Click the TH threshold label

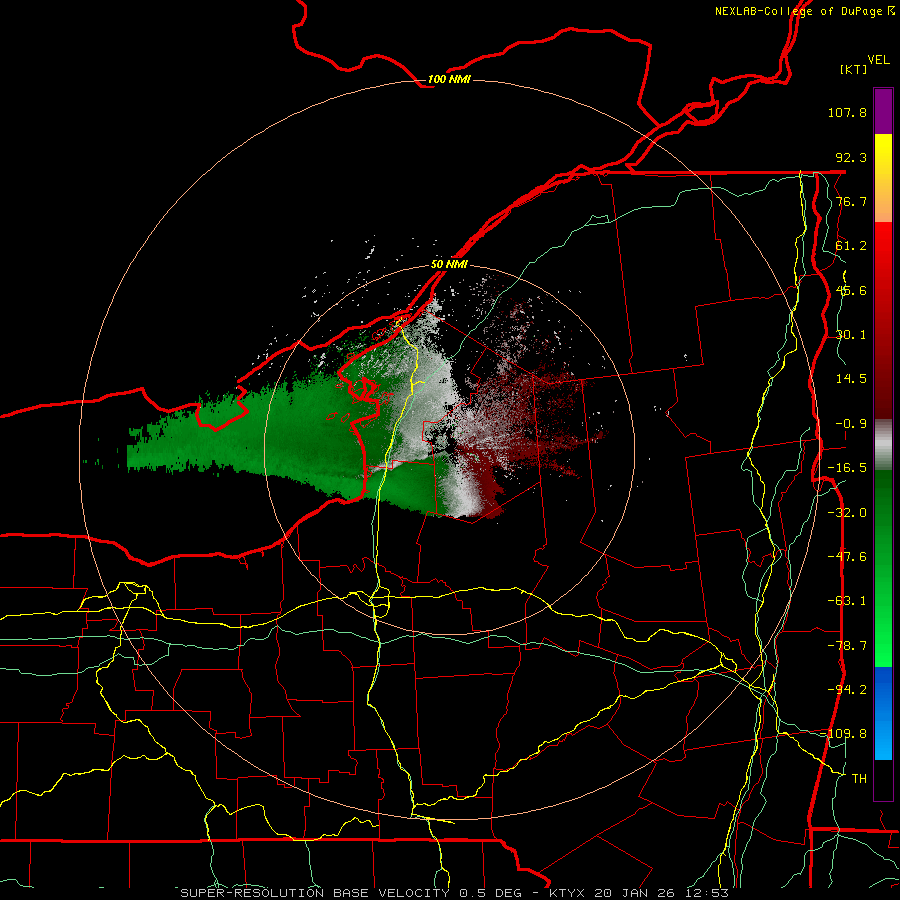tap(859, 779)
